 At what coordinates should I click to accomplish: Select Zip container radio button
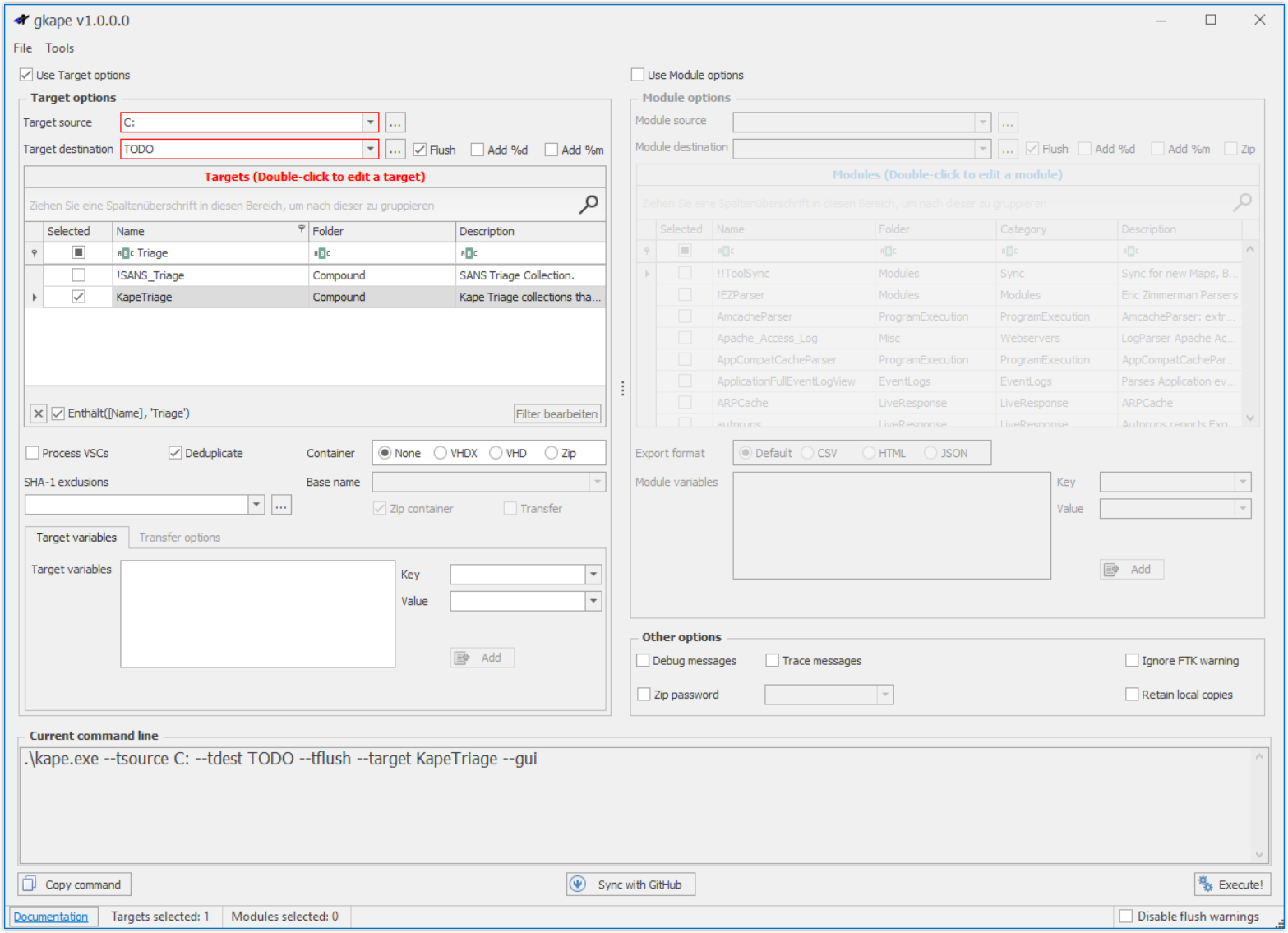[552, 453]
